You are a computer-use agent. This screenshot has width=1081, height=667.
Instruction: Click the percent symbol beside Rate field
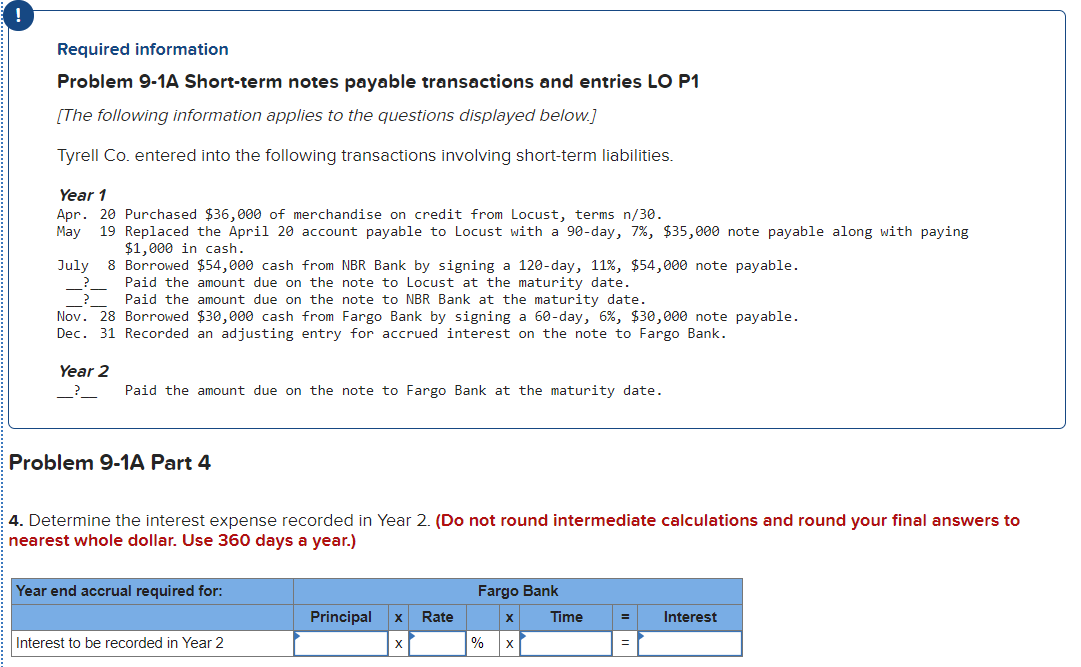coord(480,644)
